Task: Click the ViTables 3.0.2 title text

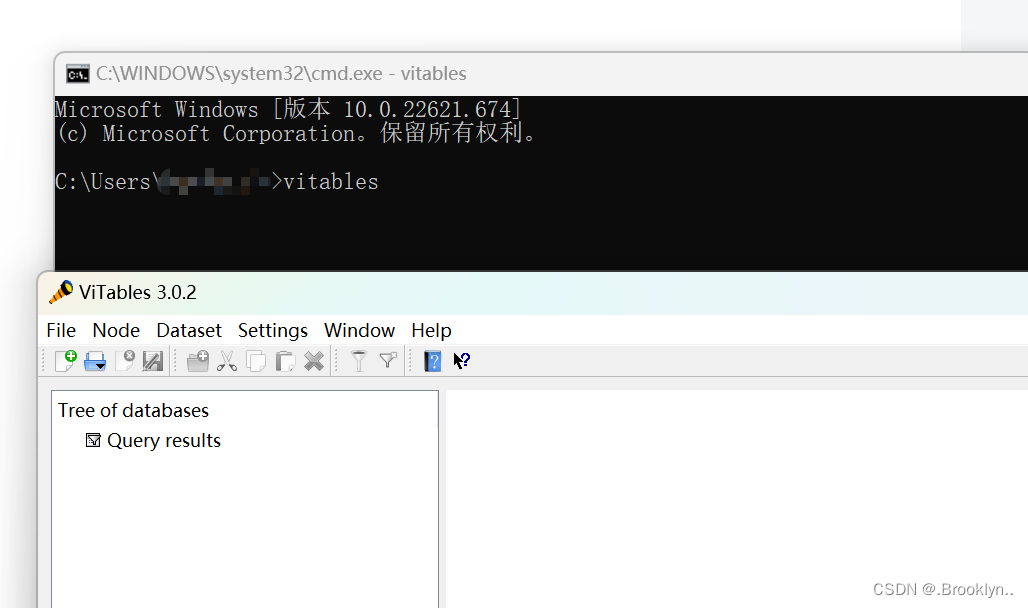Action: pyautogui.click(x=138, y=292)
